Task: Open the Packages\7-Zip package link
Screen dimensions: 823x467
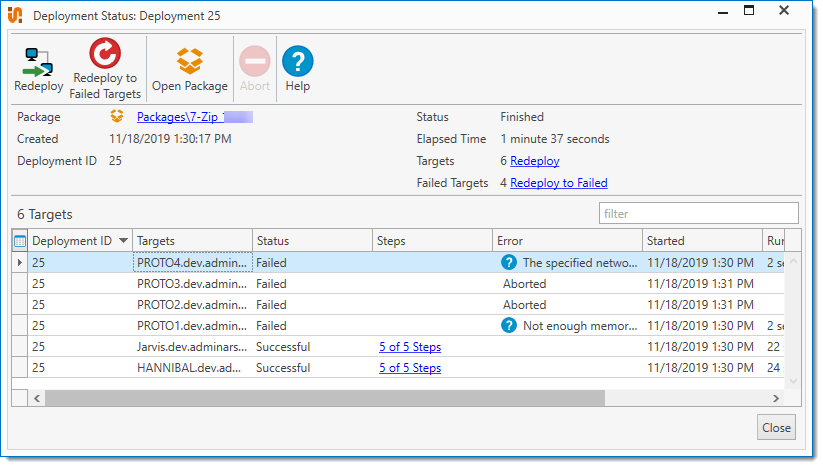Action: (180, 118)
